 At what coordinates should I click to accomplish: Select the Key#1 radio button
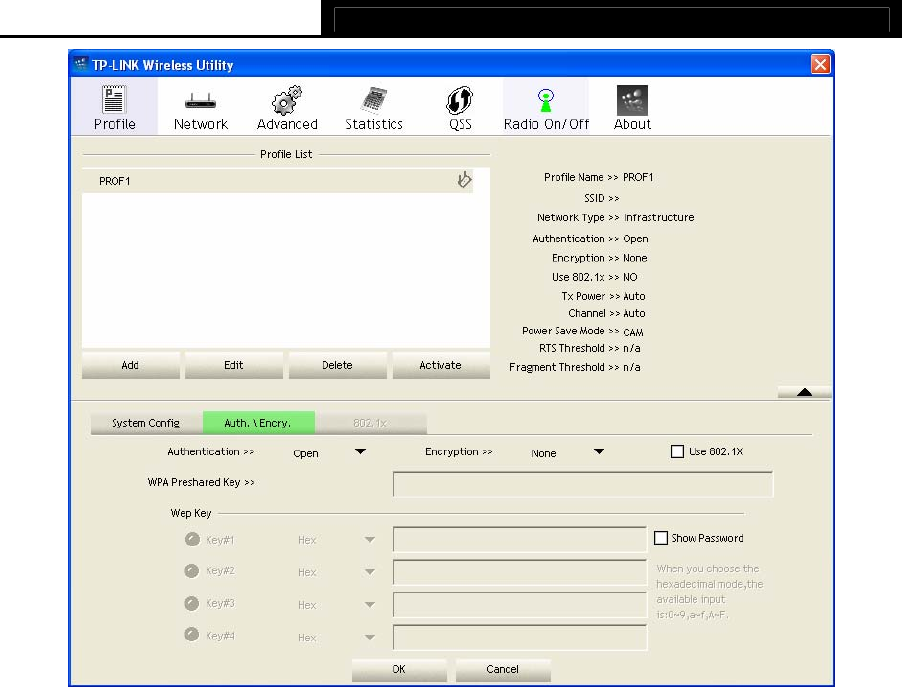[x=192, y=539]
